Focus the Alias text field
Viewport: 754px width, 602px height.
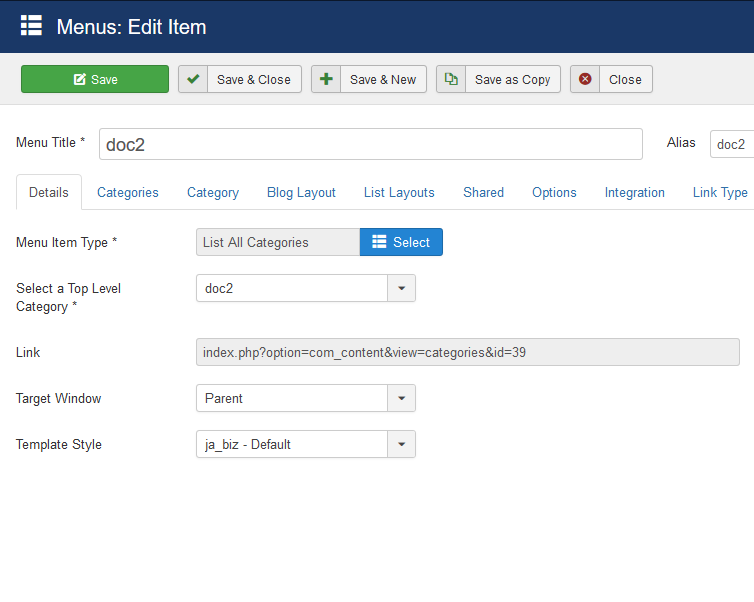(731, 144)
